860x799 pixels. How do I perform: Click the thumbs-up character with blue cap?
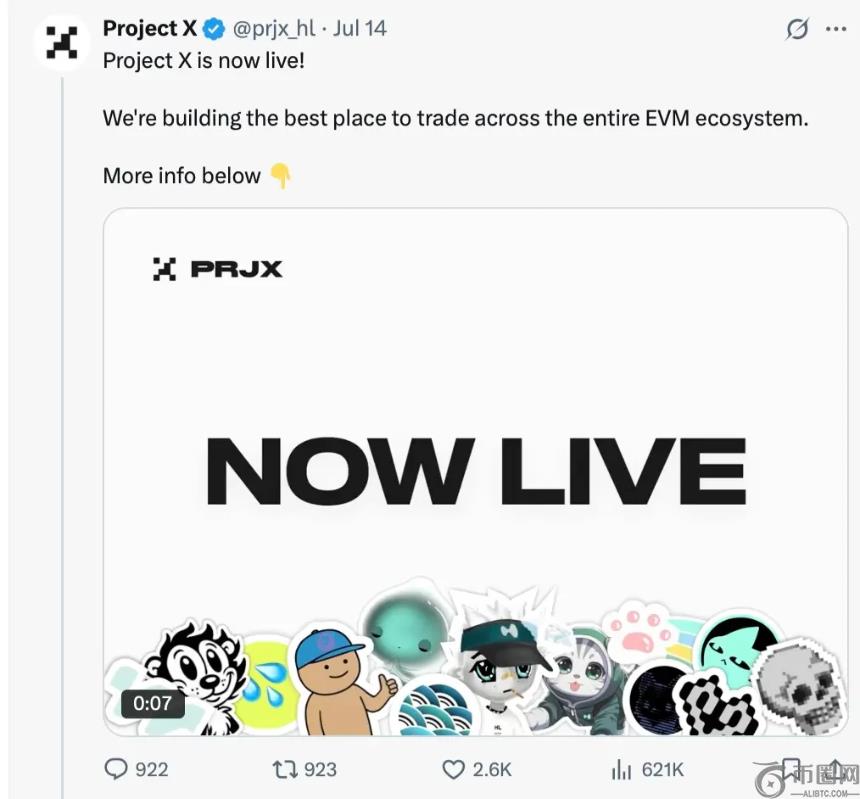click(338, 681)
